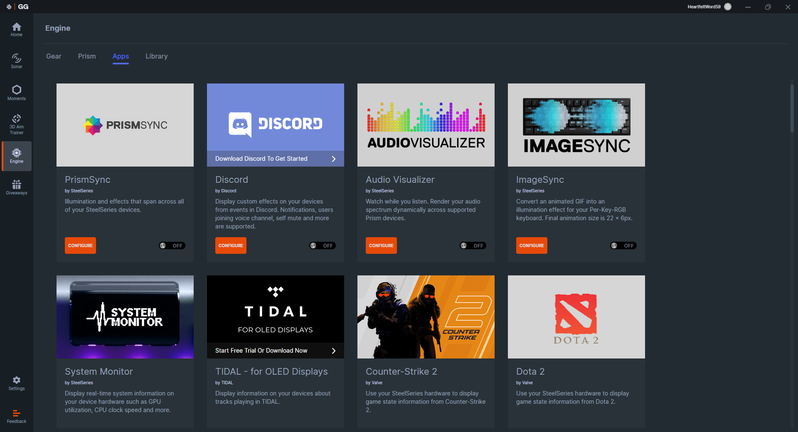Enable the ImageSync app

(623, 246)
